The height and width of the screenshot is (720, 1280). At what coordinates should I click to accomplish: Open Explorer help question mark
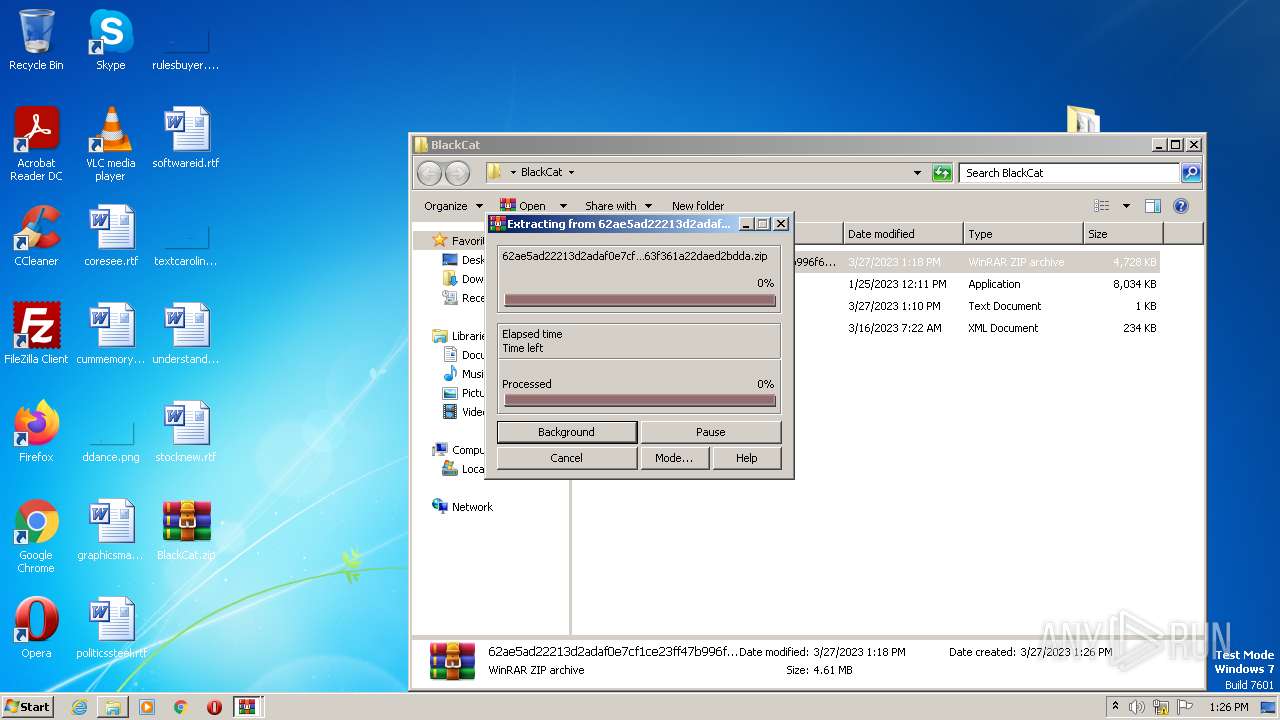click(x=1181, y=206)
